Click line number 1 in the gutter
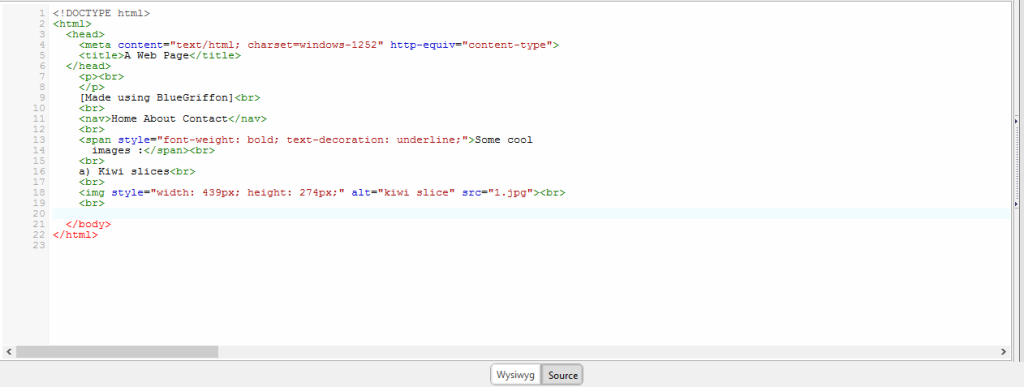1024x387 pixels. point(42,13)
